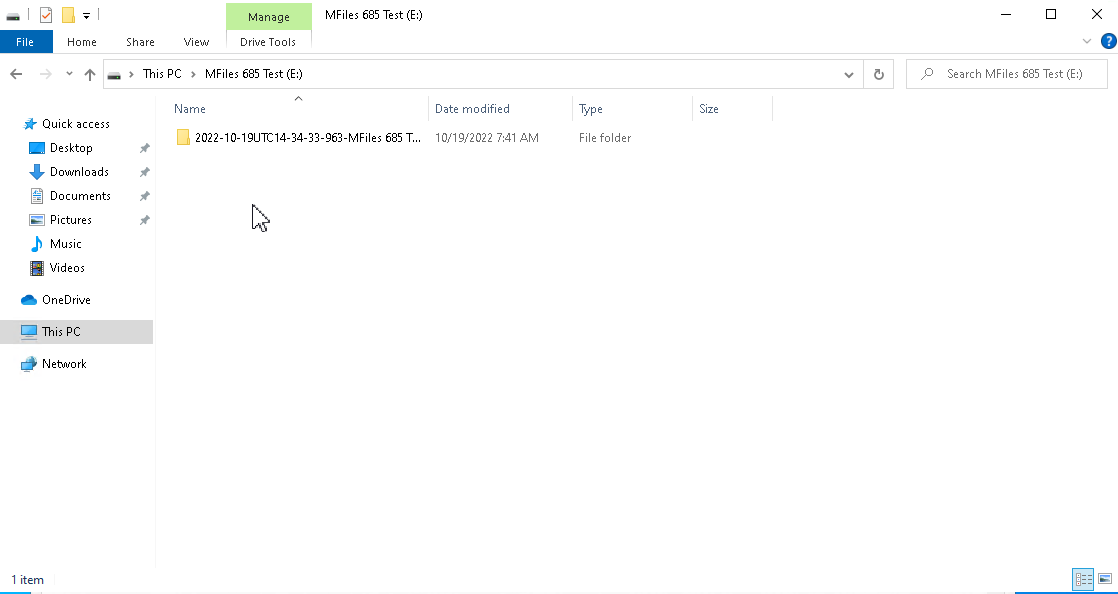Switch to details view icon in status bar
Screen dimensions: 1118x594
pos(1083,579)
